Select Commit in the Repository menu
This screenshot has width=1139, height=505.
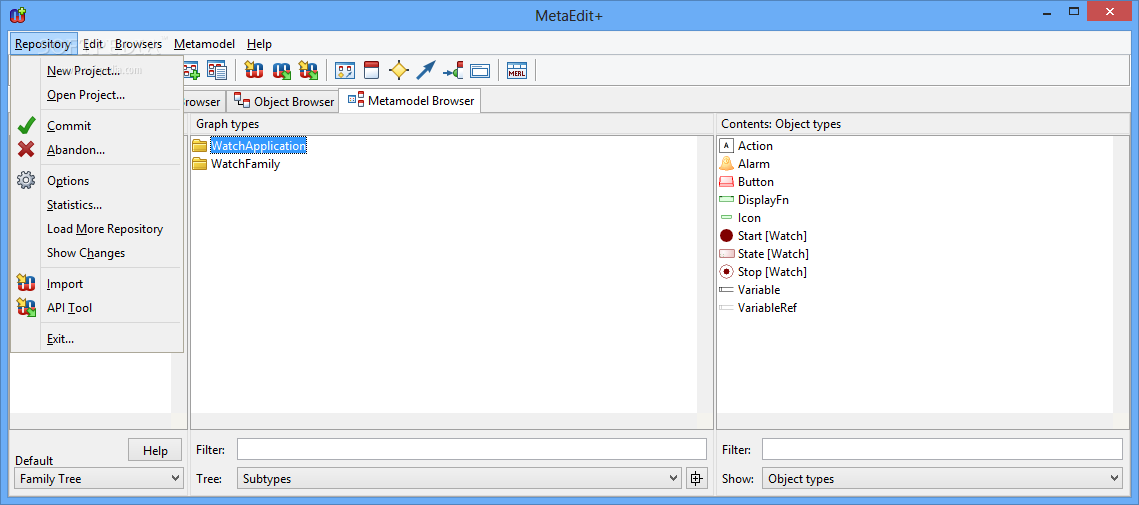coord(69,126)
